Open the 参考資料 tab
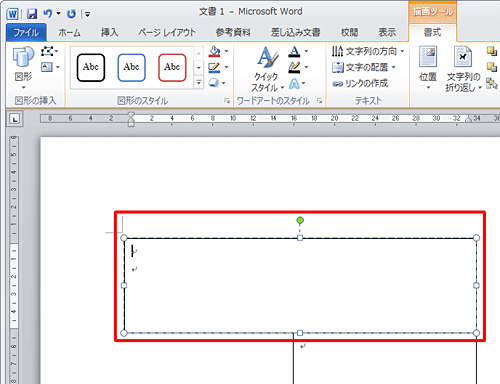The image size is (500, 384). click(233, 32)
